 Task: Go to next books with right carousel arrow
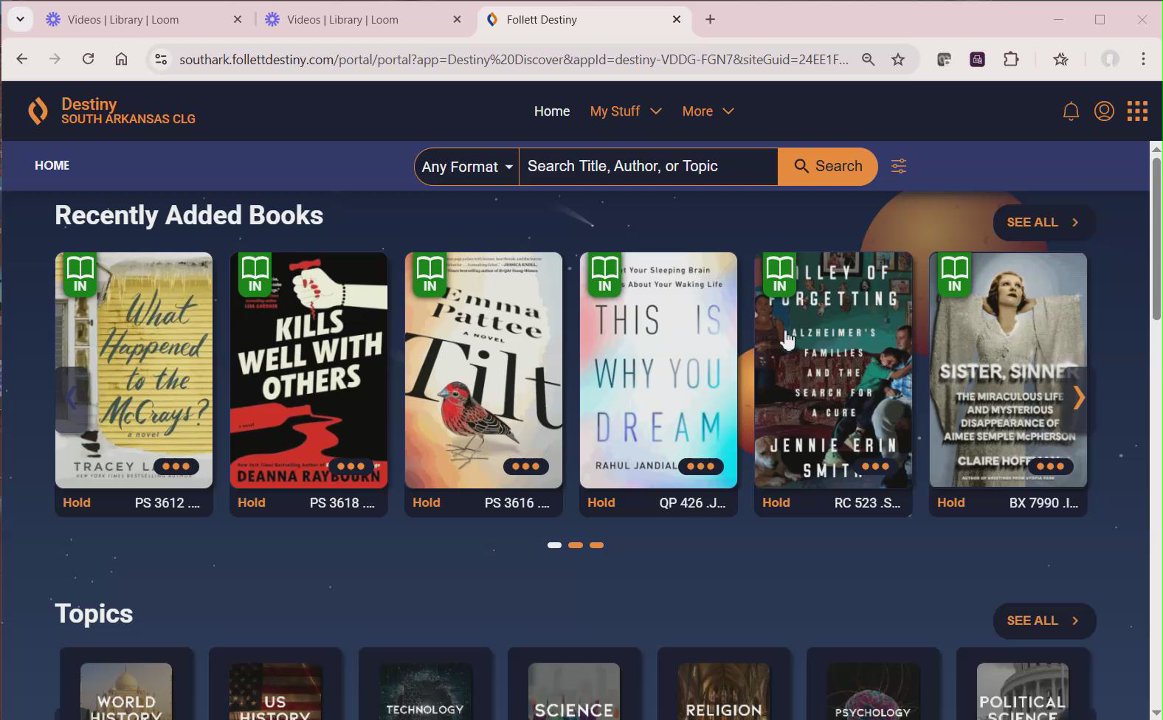click(x=1078, y=398)
